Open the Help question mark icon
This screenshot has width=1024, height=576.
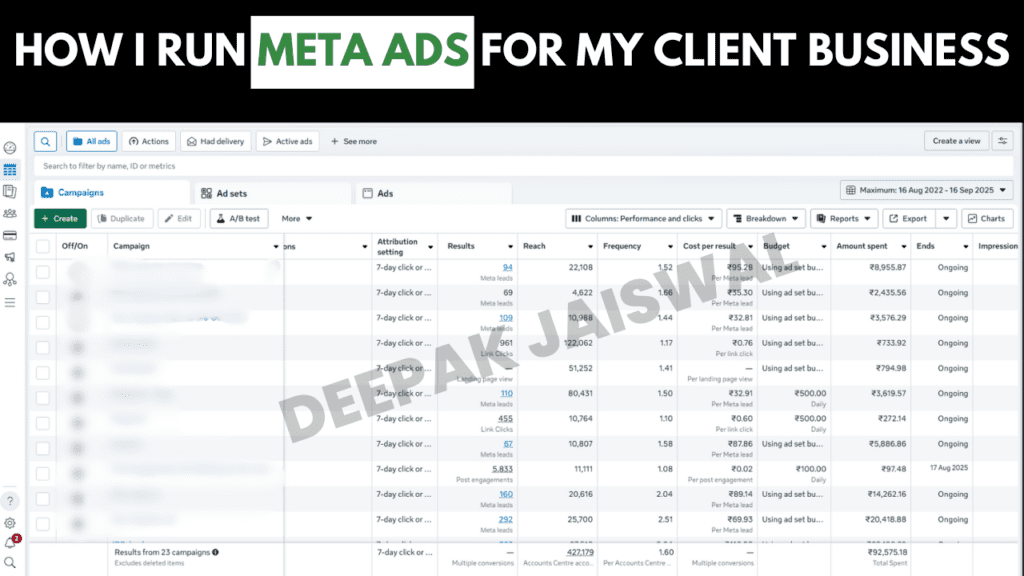tap(10, 501)
